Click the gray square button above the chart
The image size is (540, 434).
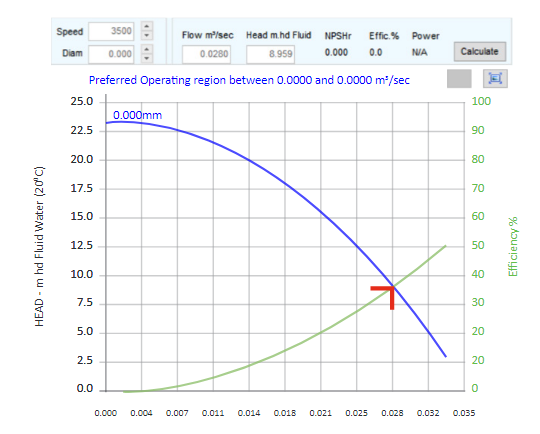tap(459, 79)
